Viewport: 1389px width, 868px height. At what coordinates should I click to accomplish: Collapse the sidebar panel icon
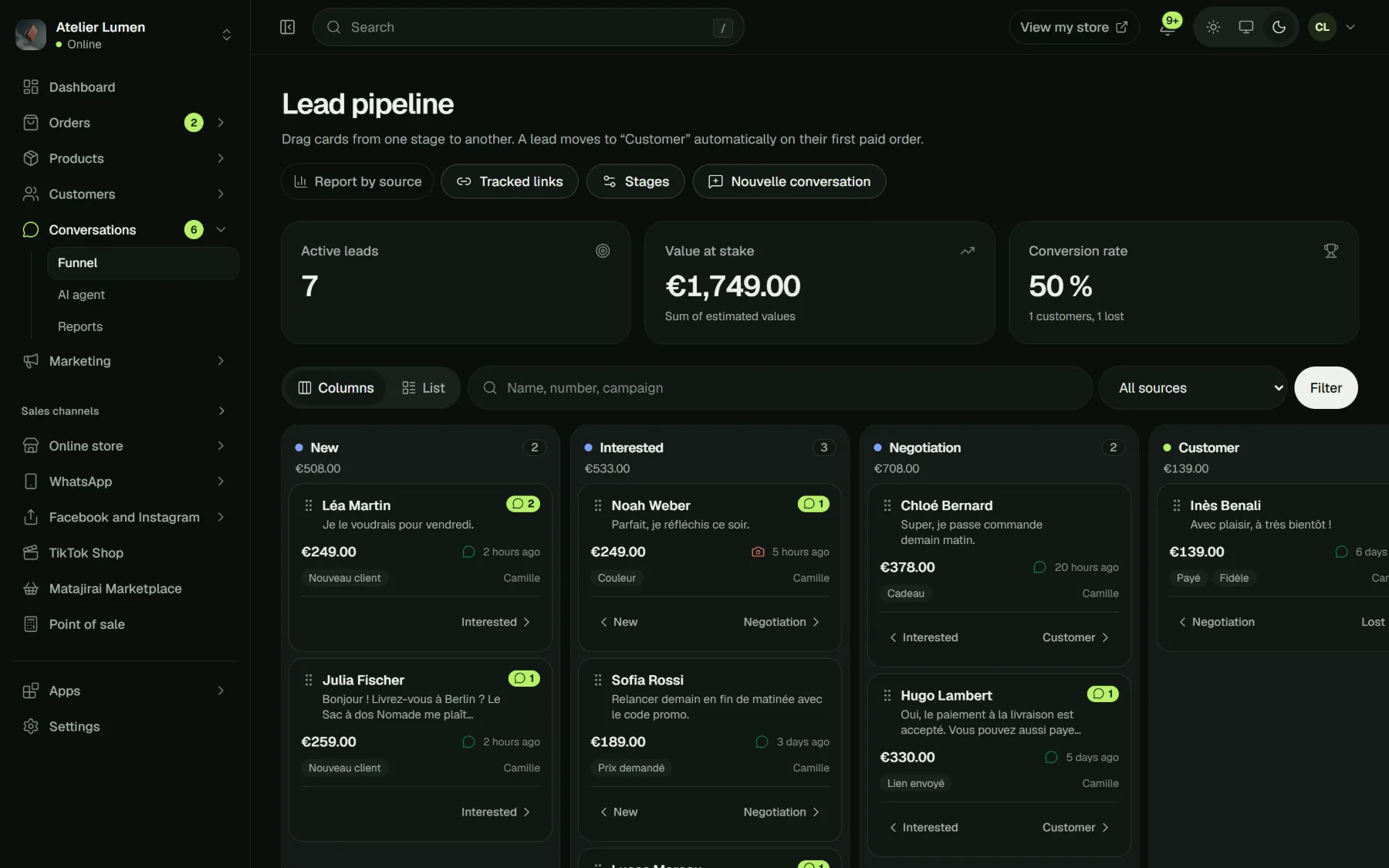point(287,27)
